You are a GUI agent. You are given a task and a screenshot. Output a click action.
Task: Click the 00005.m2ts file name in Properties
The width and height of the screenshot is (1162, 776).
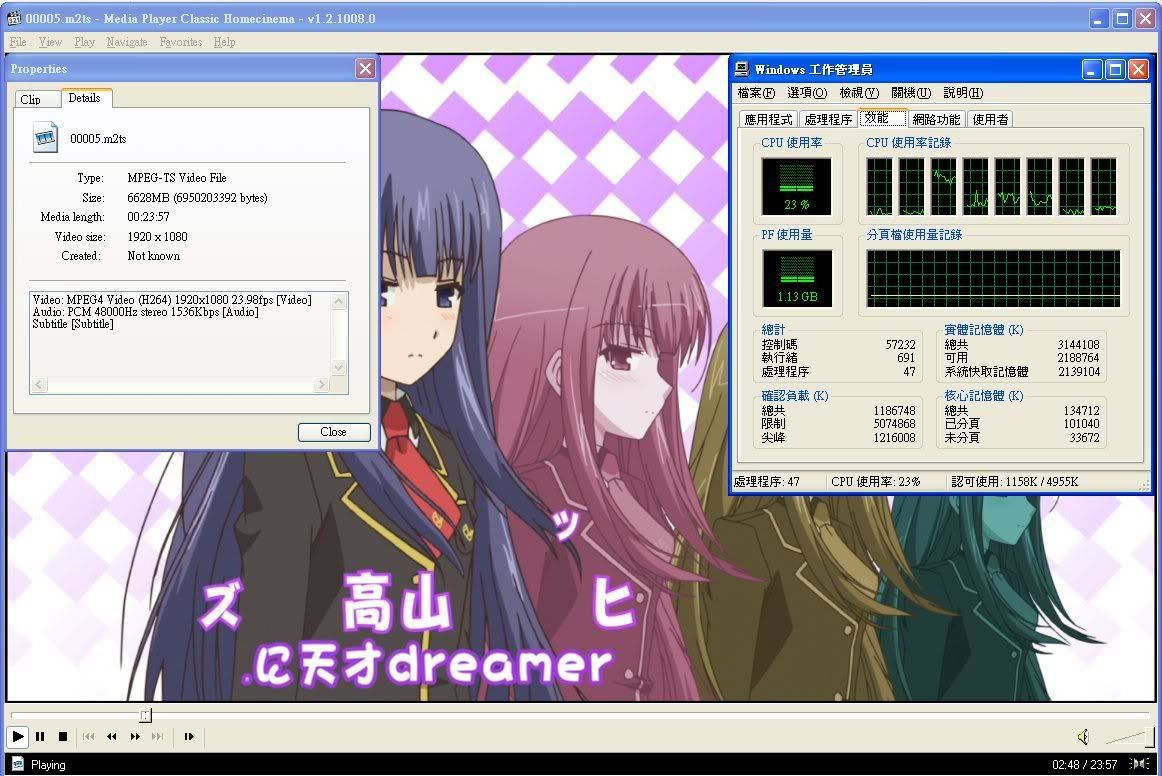pyautogui.click(x=99, y=139)
